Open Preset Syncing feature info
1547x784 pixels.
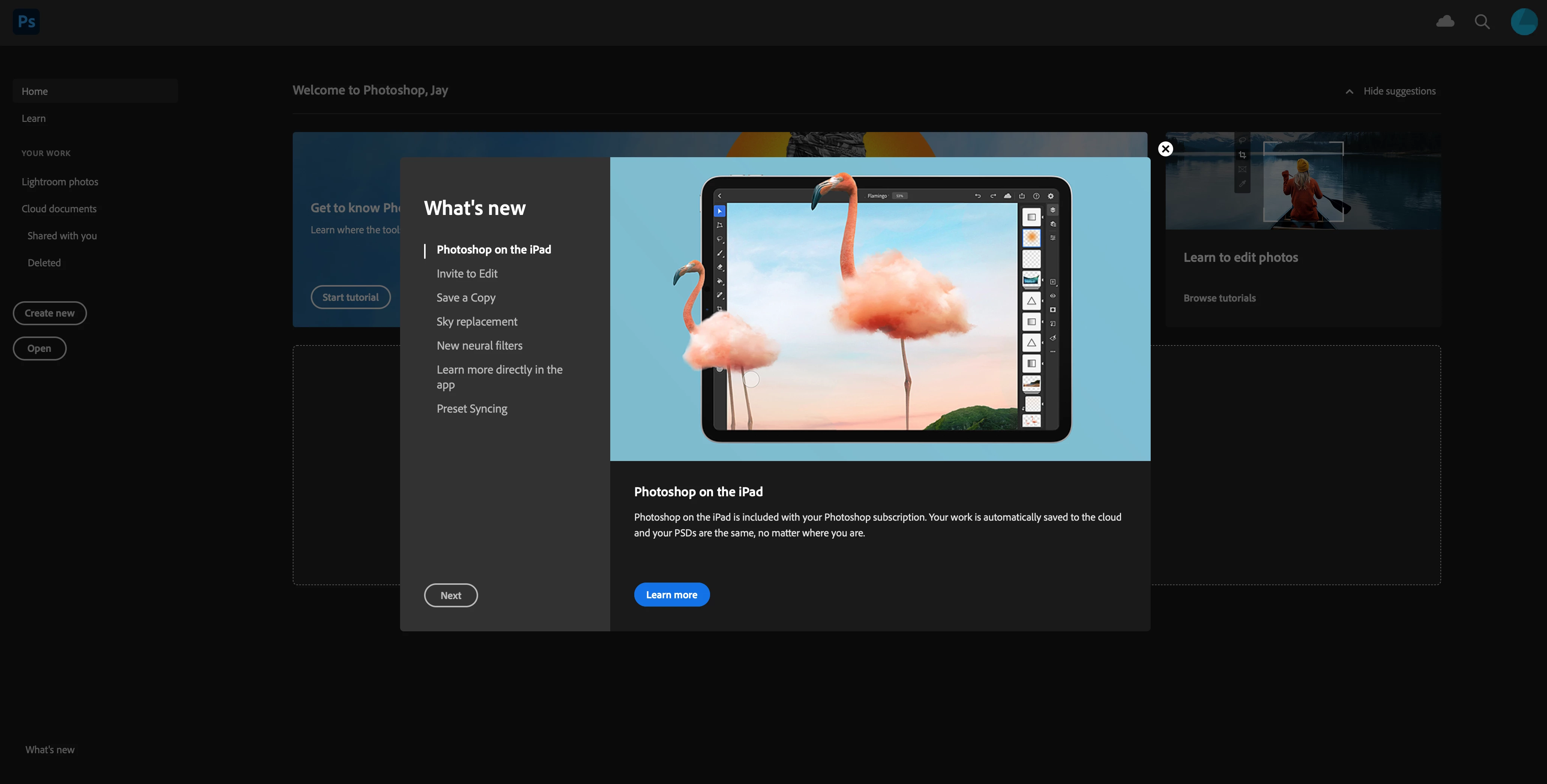point(471,409)
